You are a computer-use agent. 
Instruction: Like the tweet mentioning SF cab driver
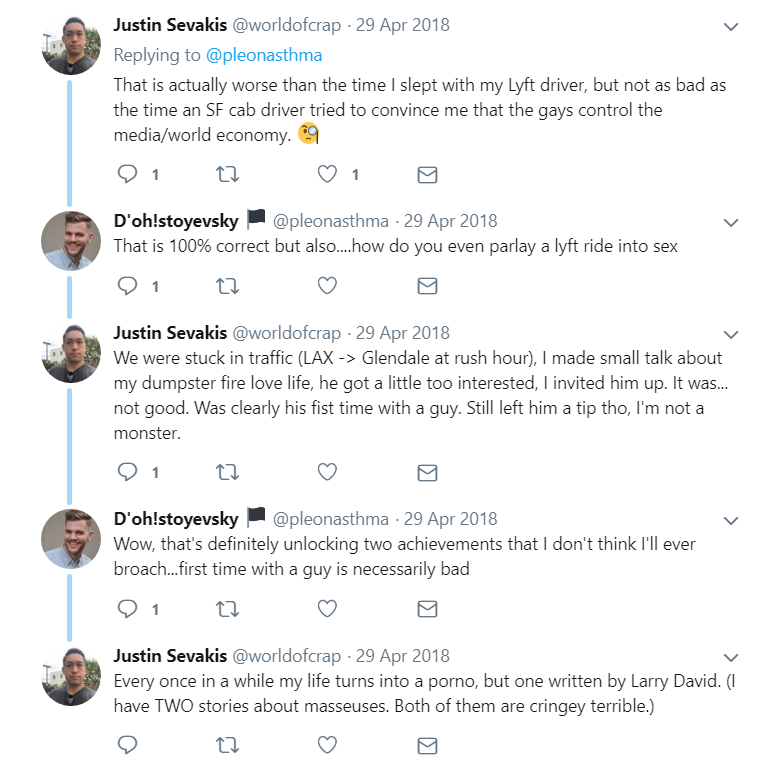(x=327, y=175)
